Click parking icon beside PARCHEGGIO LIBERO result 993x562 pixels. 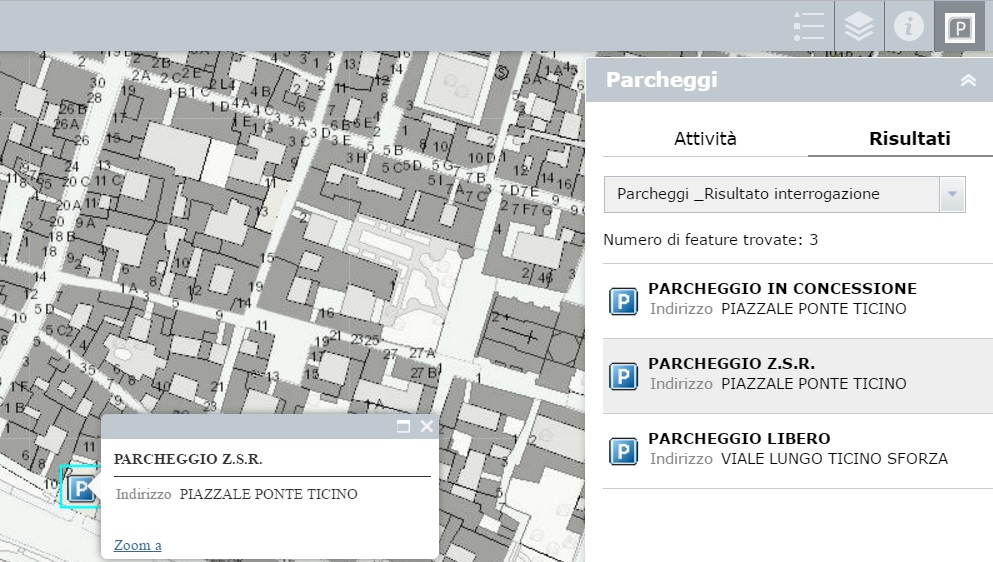pyautogui.click(x=623, y=451)
